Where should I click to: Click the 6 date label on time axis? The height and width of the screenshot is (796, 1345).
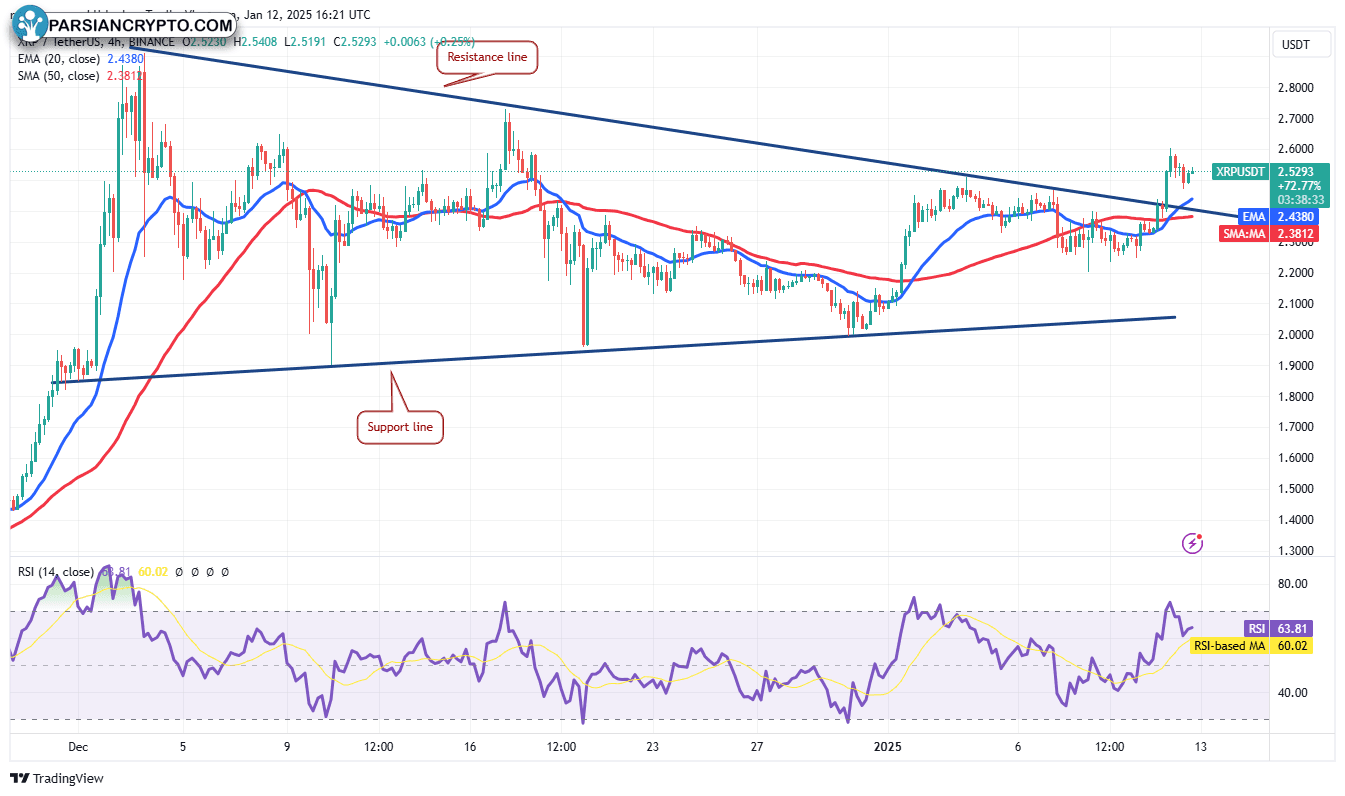click(1018, 747)
